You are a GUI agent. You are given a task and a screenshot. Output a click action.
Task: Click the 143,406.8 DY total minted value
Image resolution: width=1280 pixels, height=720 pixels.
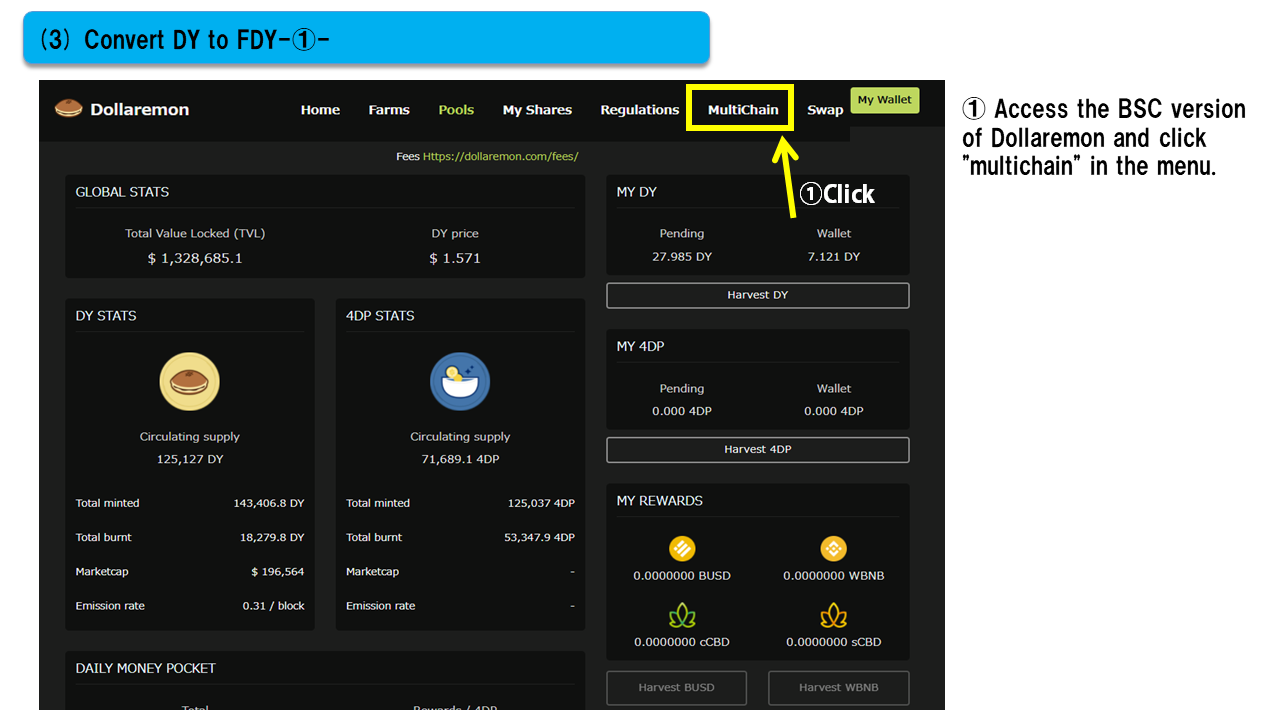point(269,503)
